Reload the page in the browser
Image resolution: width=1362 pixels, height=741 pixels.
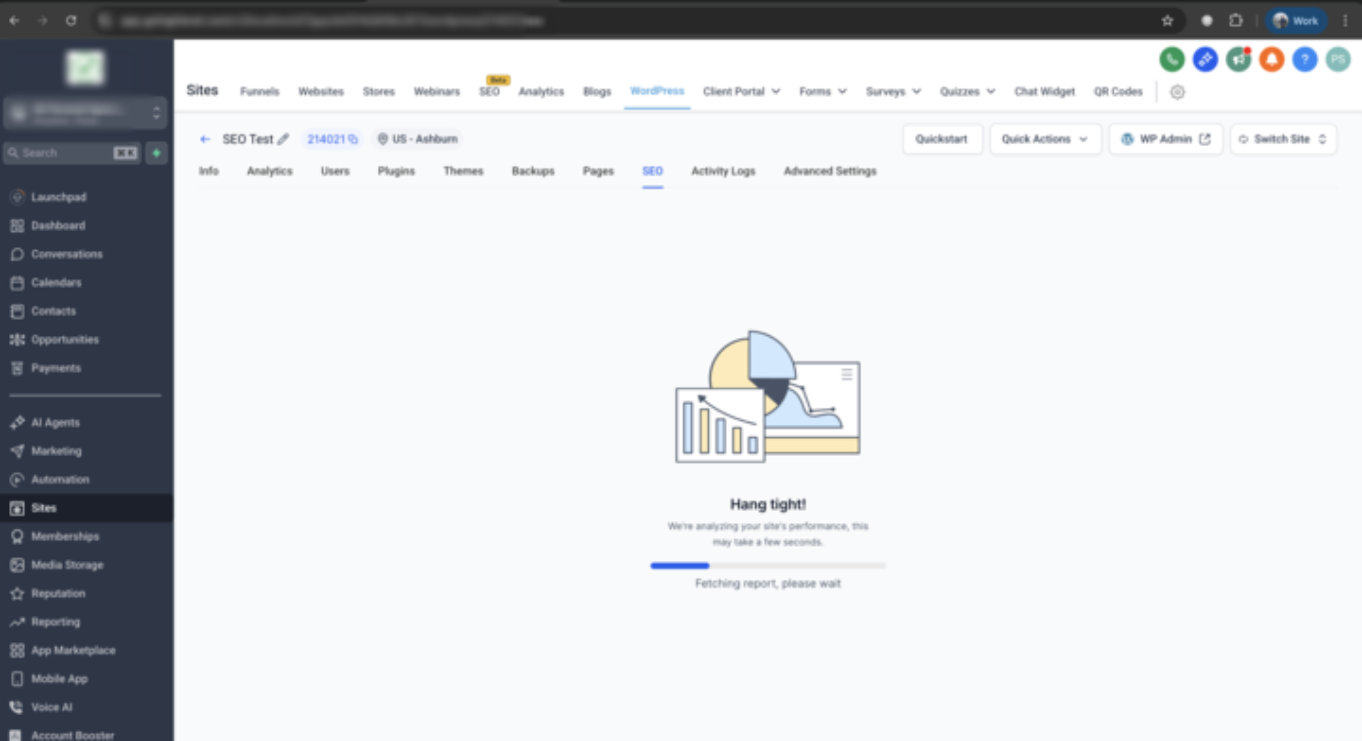pyautogui.click(x=71, y=20)
